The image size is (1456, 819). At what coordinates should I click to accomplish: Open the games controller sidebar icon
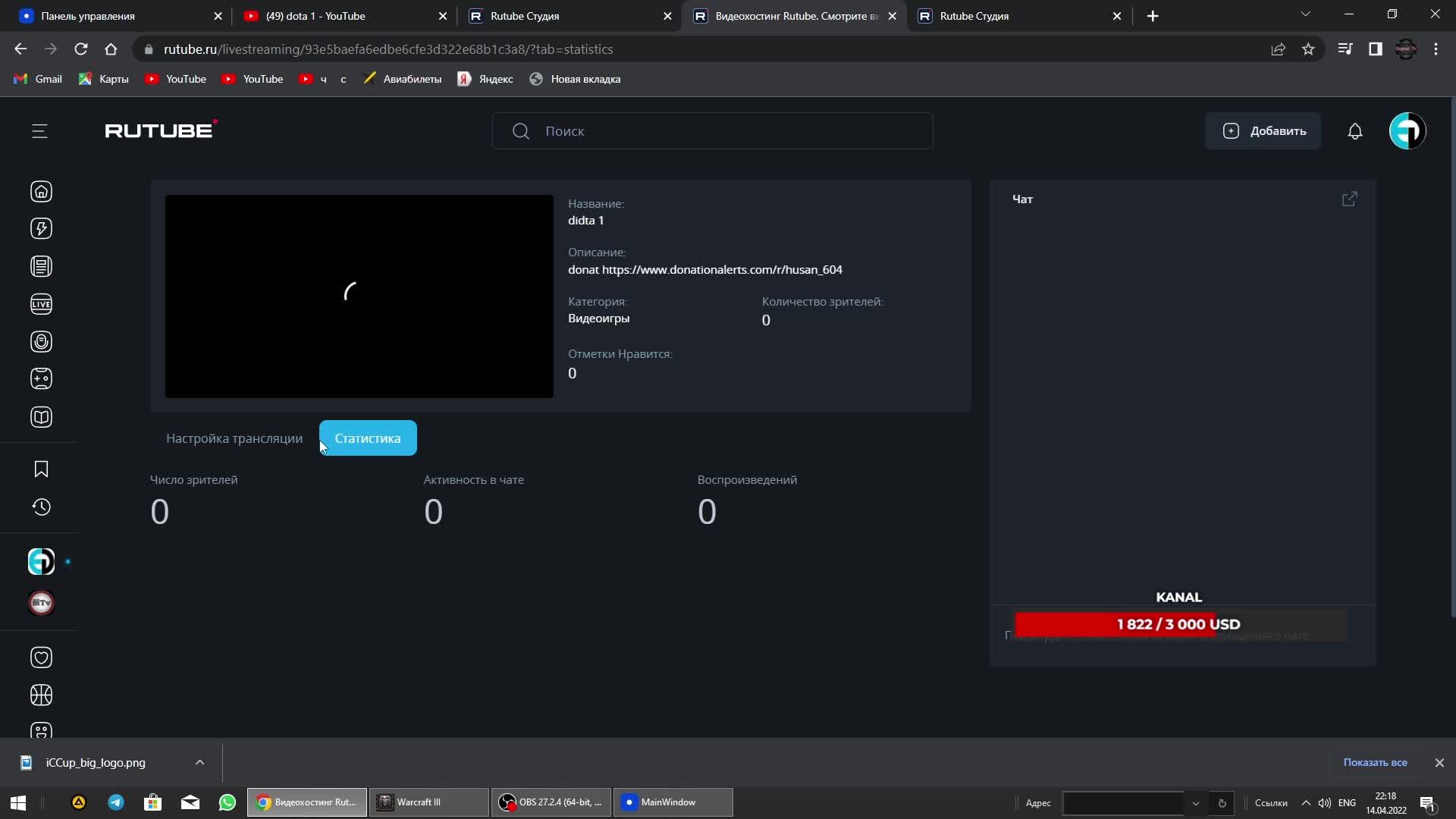pyautogui.click(x=41, y=379)
